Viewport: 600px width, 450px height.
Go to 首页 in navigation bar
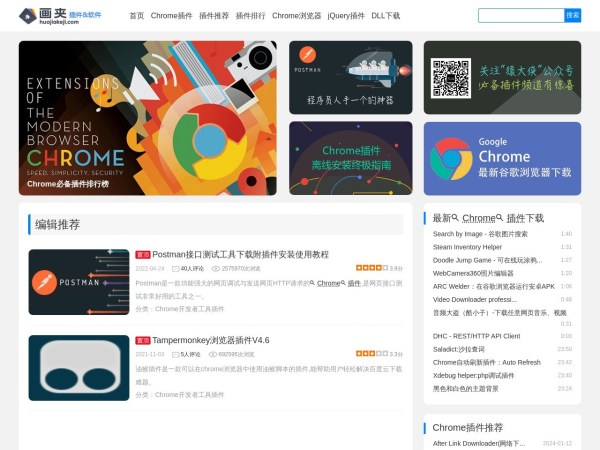[x=136, y=16]
